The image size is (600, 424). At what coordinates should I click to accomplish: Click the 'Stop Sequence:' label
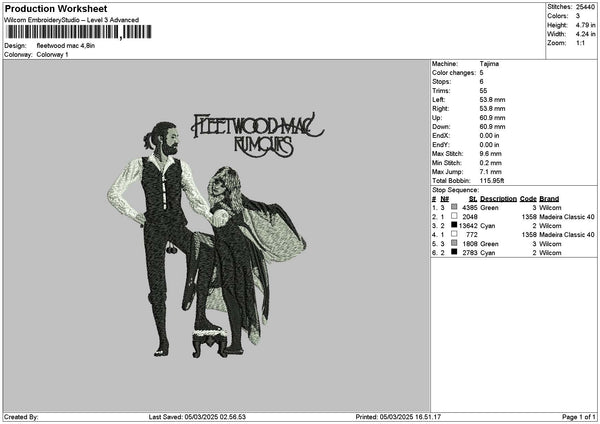coord(455,190)
